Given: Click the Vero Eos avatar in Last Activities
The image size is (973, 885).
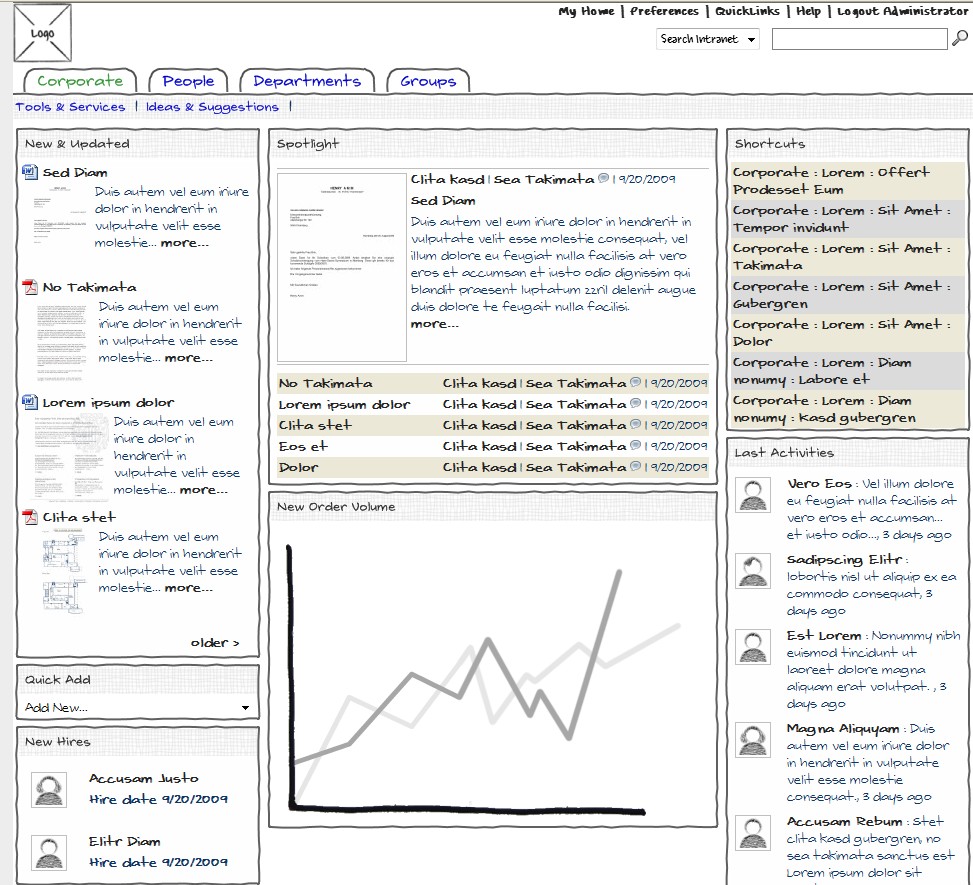Looking at the screenshot, I should 753,494.
